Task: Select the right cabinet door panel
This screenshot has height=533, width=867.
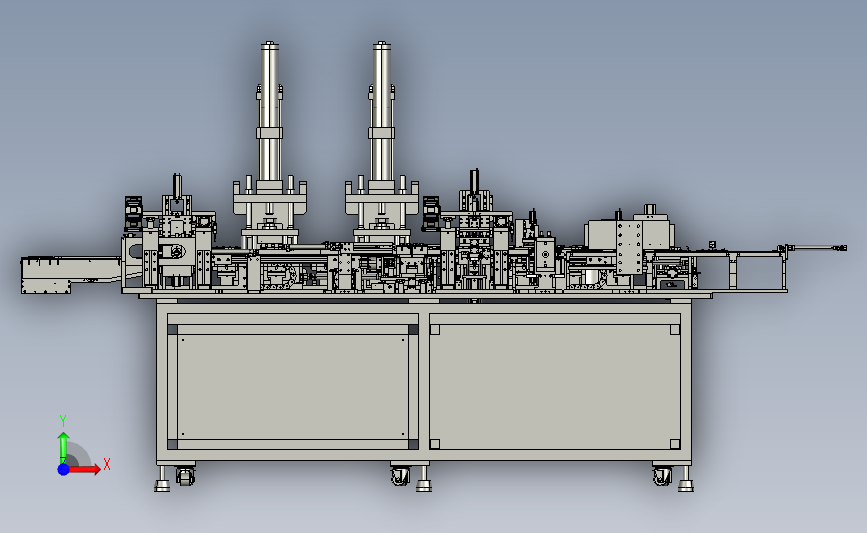Action: [x=555, y=386]
